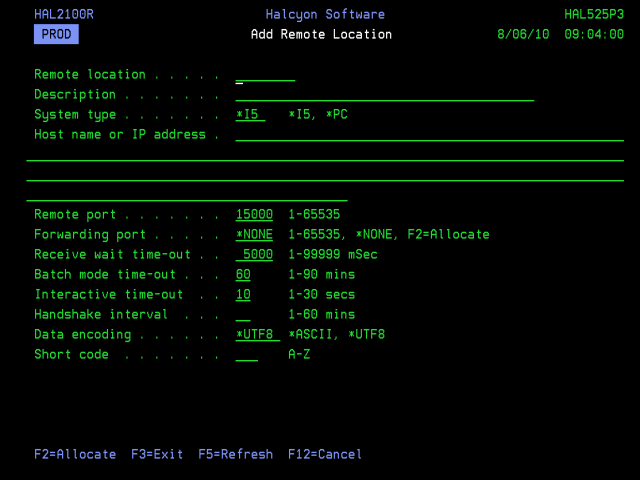
Task: Click the Host name or IP address field
Action: 429,135
